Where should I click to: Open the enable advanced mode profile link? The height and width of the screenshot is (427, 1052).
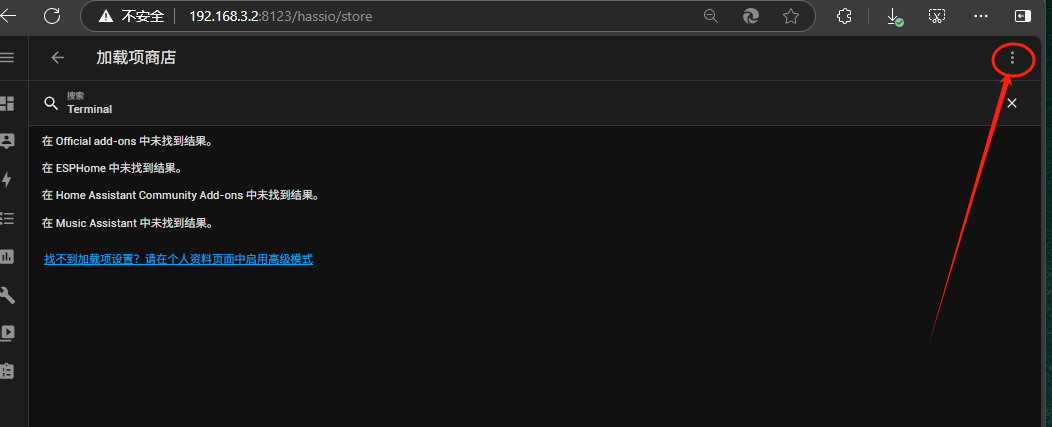coord(178,259)
